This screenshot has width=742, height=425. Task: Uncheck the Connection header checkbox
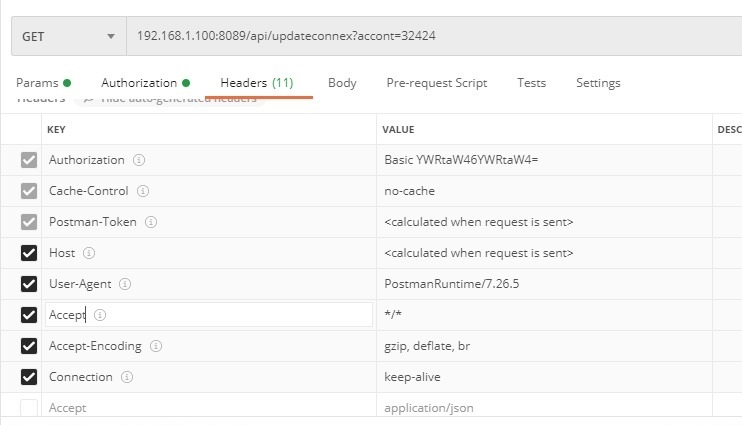point(29,377)
